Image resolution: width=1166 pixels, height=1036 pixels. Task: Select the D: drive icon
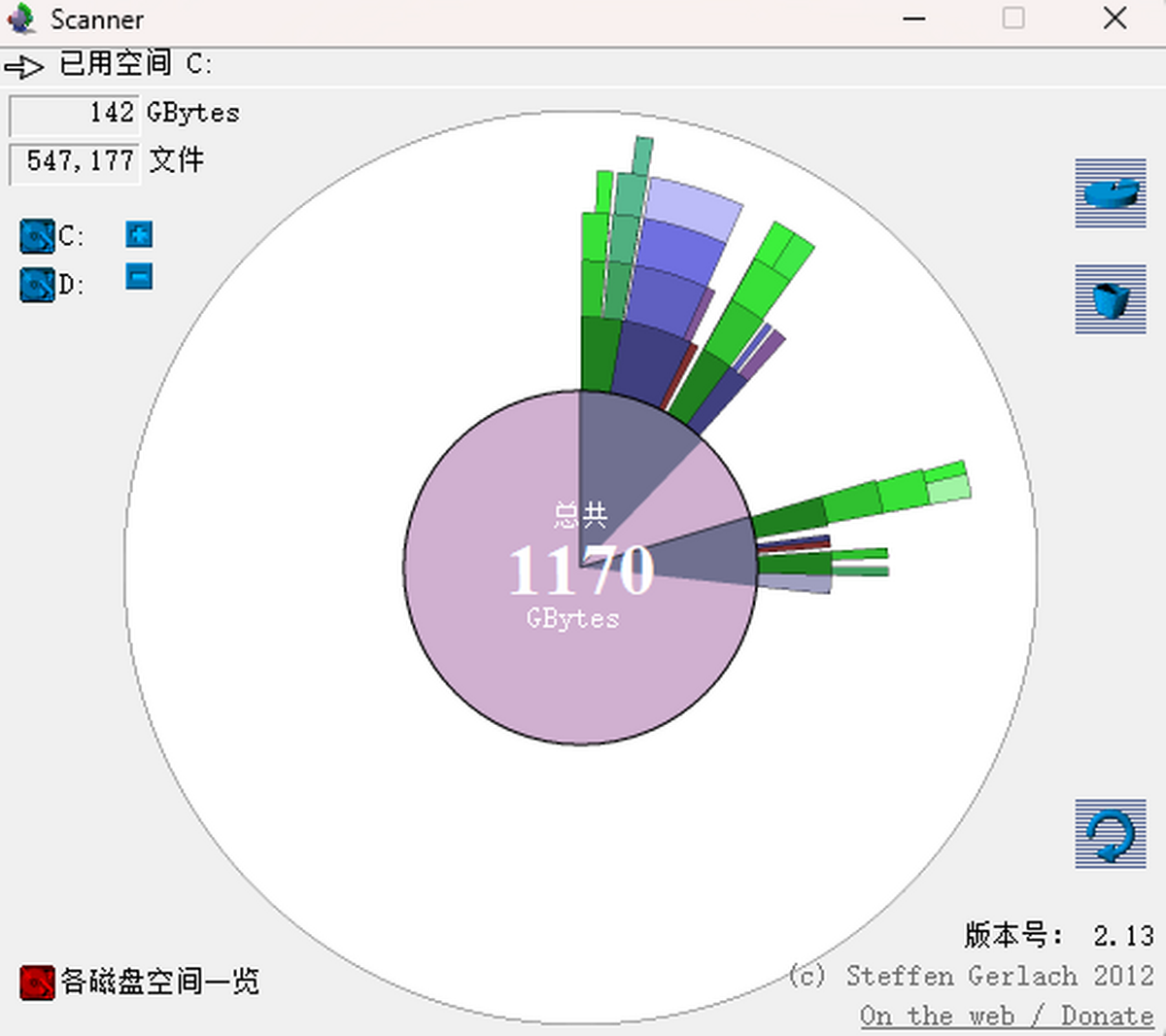37,285
